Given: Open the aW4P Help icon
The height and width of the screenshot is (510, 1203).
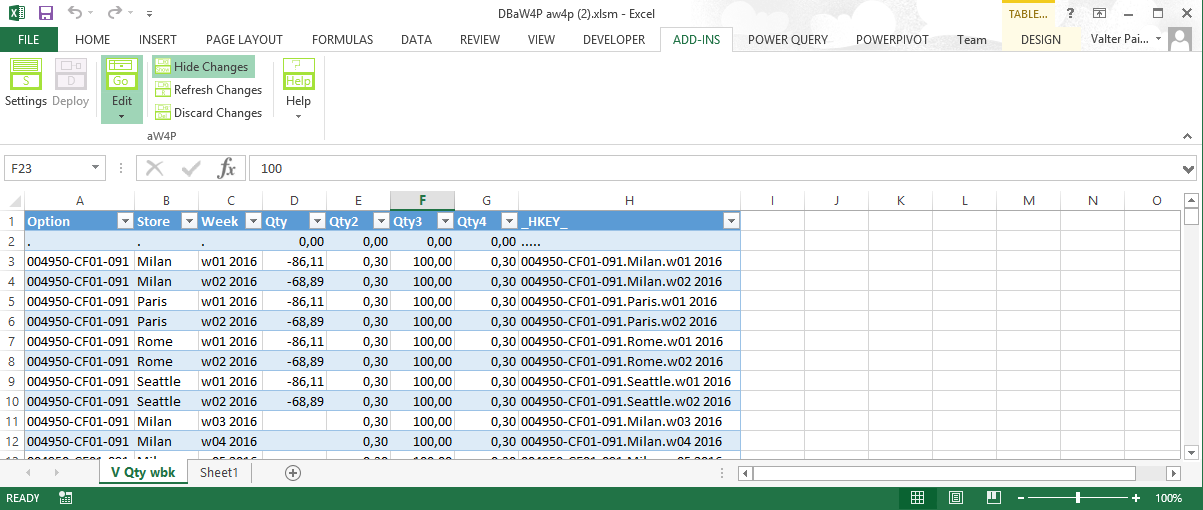Looking at the screenshot, I should (x=298, y=76).
